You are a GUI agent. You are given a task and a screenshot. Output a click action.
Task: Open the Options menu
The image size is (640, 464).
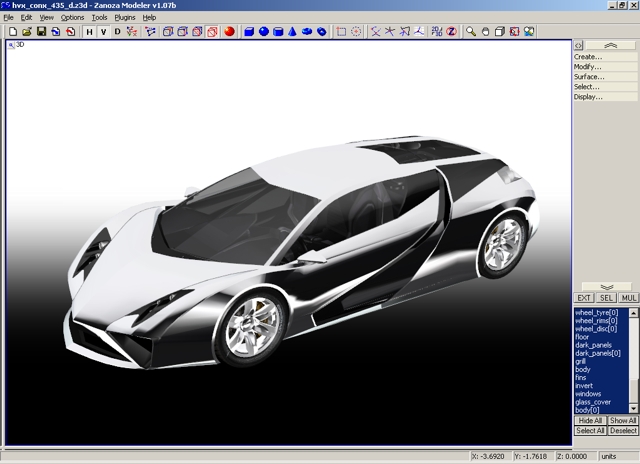[72, 18]
